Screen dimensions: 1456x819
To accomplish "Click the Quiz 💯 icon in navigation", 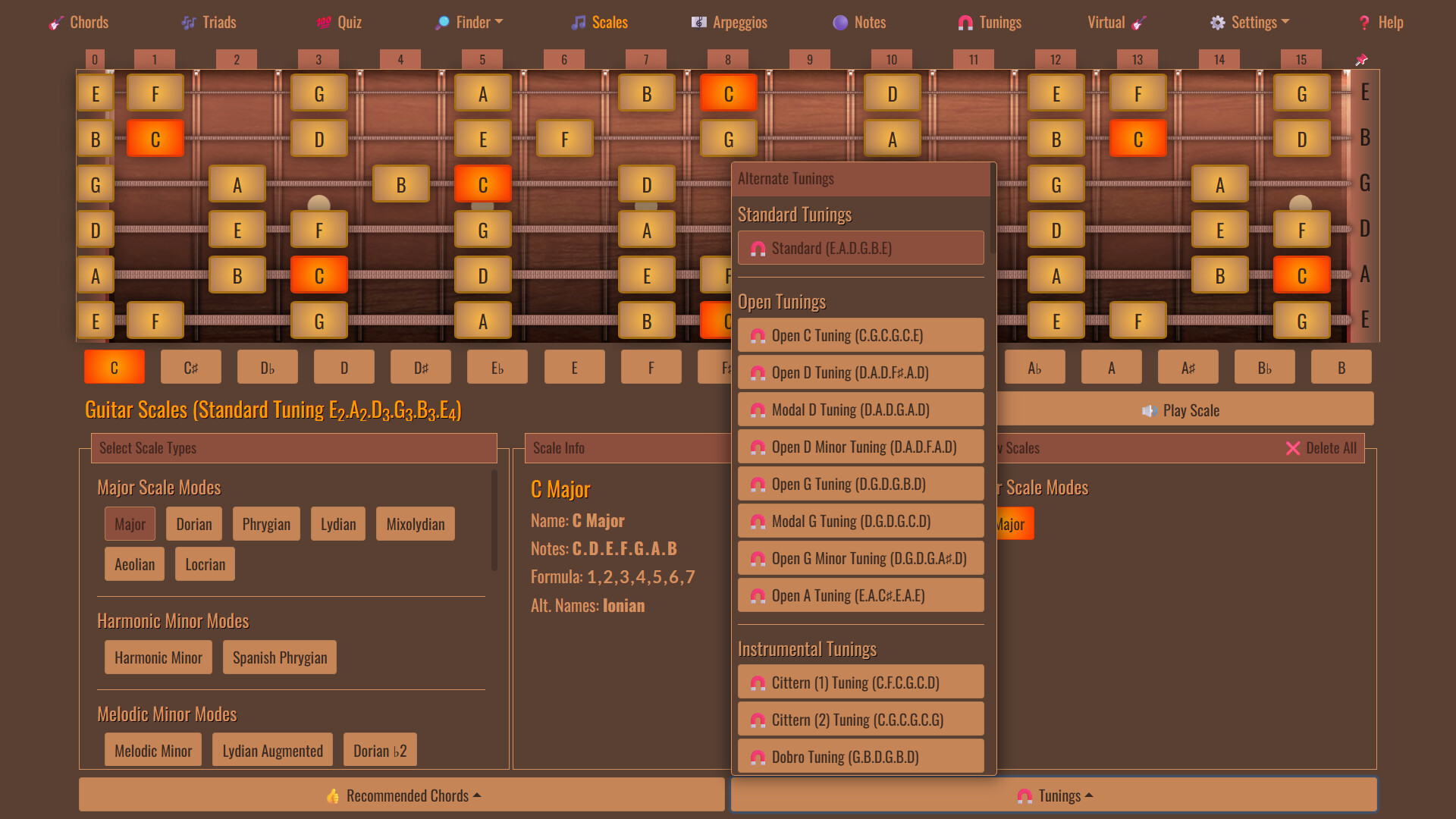I will pos(324,22).
